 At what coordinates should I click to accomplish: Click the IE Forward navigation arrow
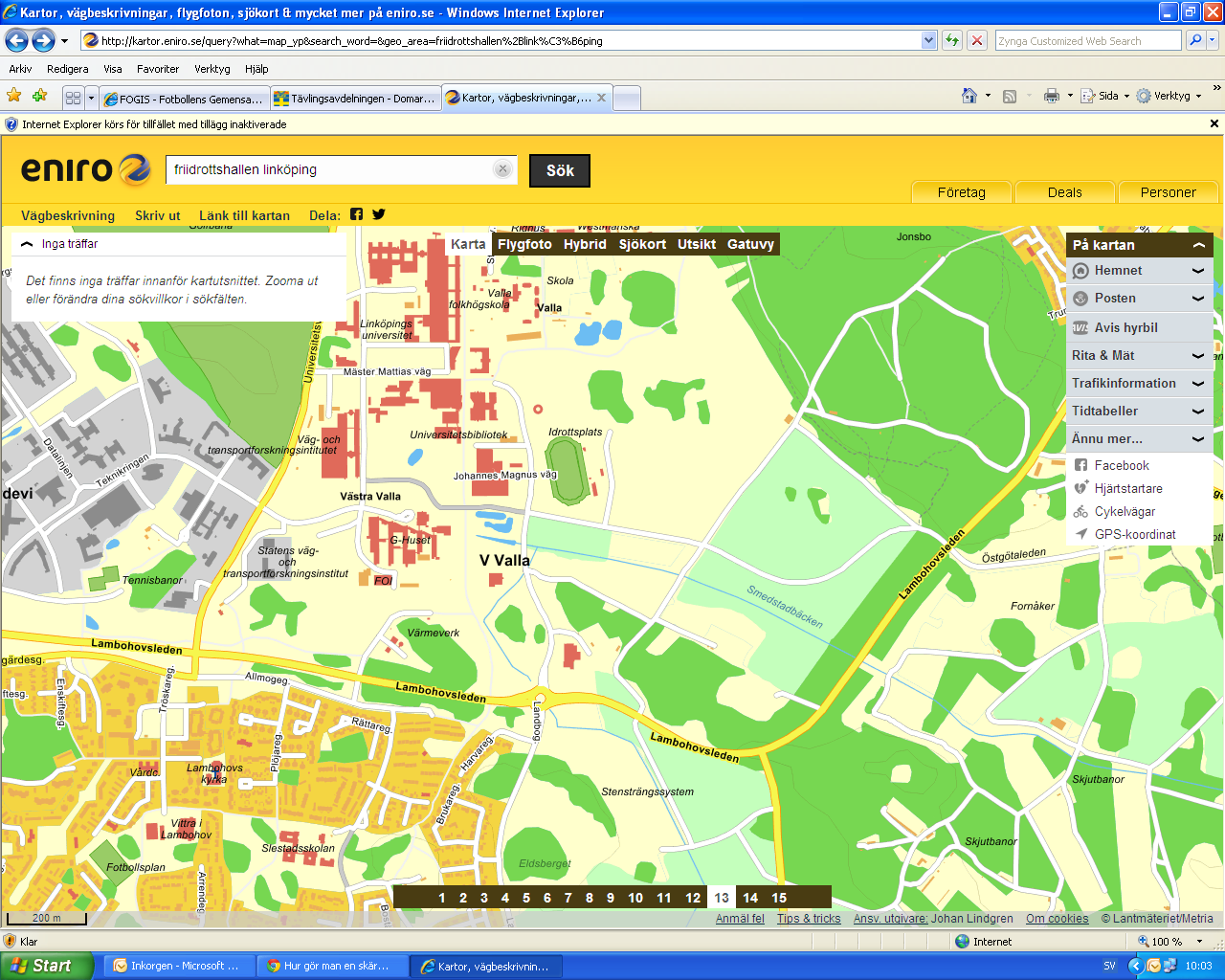(43, 40)
